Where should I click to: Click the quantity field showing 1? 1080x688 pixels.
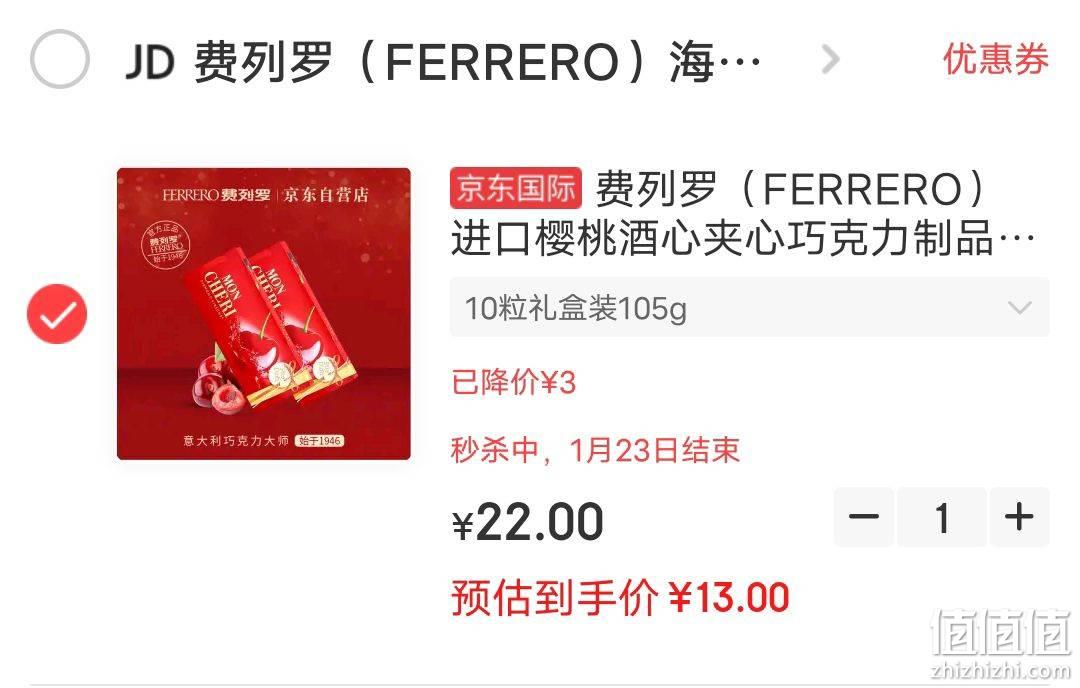pyautogui.click(x=942, y=517)
